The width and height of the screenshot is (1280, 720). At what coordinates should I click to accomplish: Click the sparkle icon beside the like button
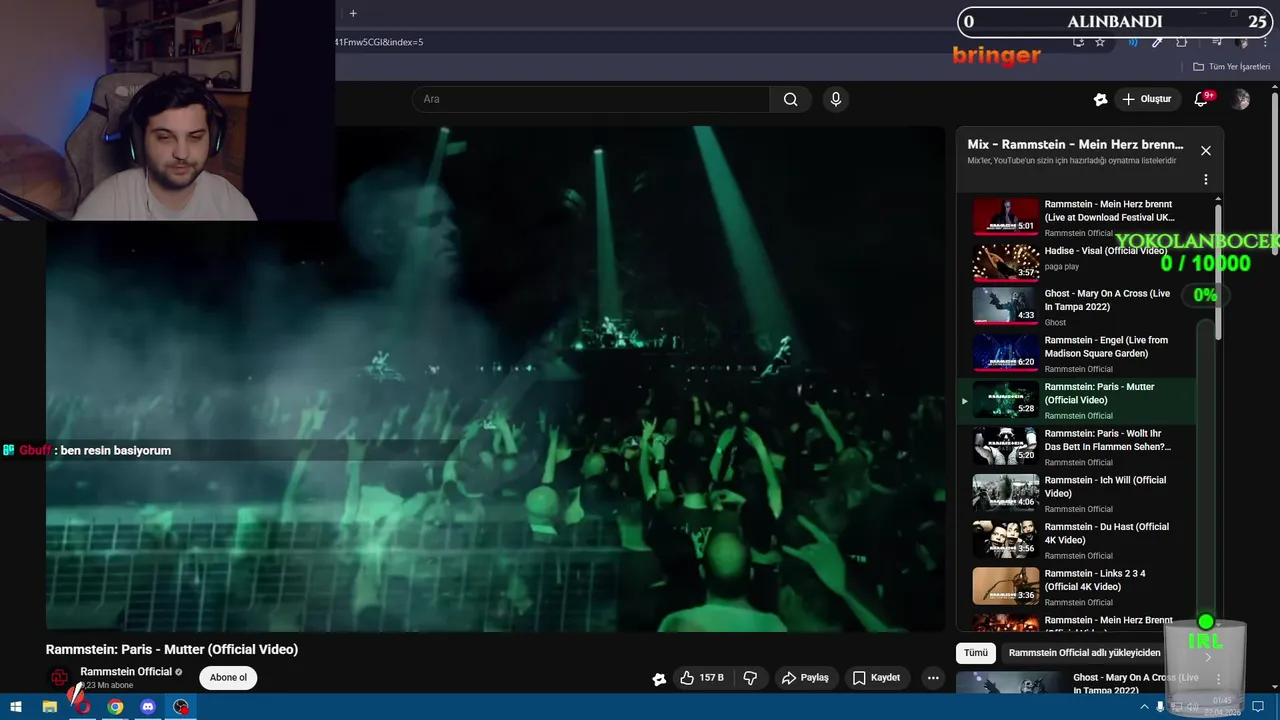pyautogui.click(x=659, y=679)
